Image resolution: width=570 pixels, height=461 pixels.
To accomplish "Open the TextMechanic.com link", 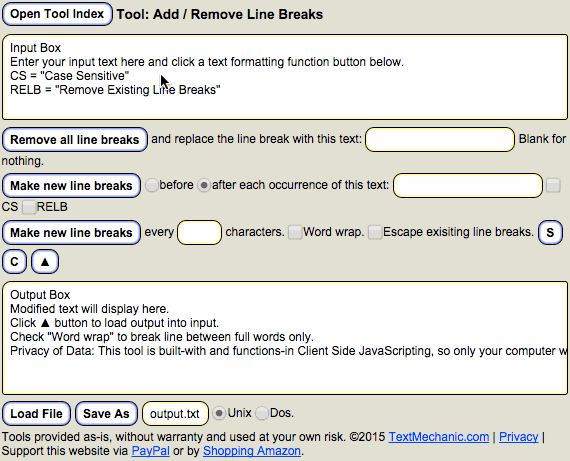I will (439, 437).
